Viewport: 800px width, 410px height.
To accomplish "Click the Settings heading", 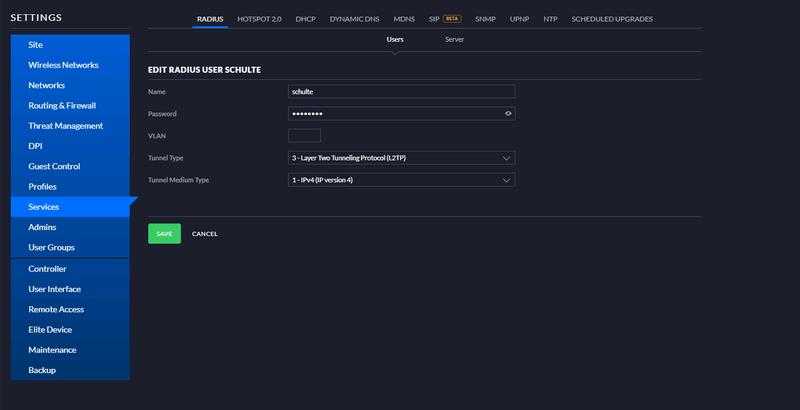I will [36, 18].
